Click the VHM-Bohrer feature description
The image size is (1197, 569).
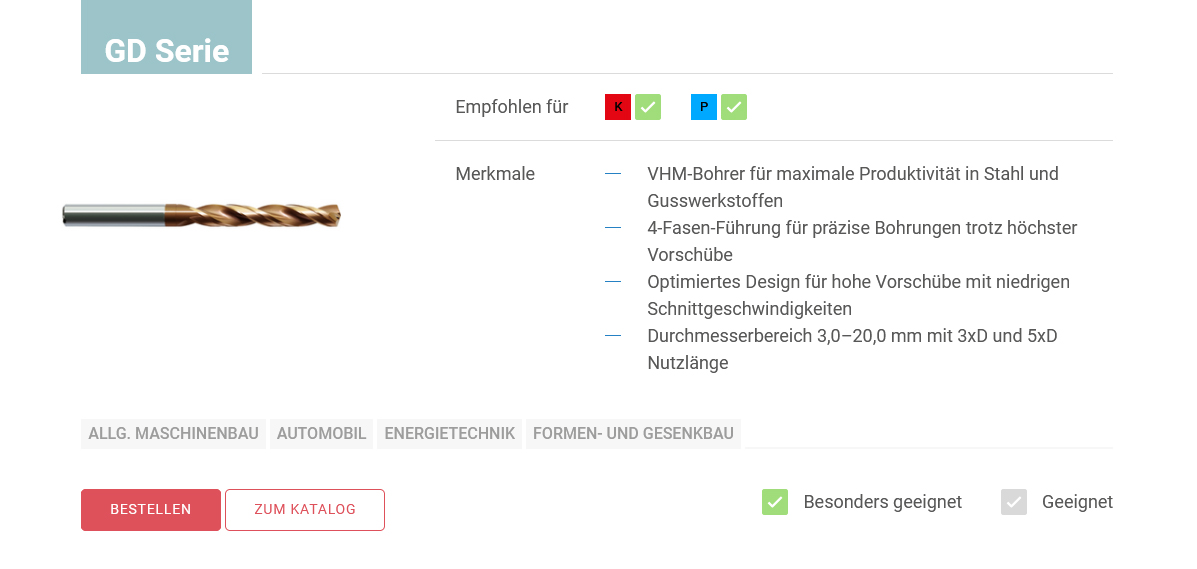click(x=852, y=187)
